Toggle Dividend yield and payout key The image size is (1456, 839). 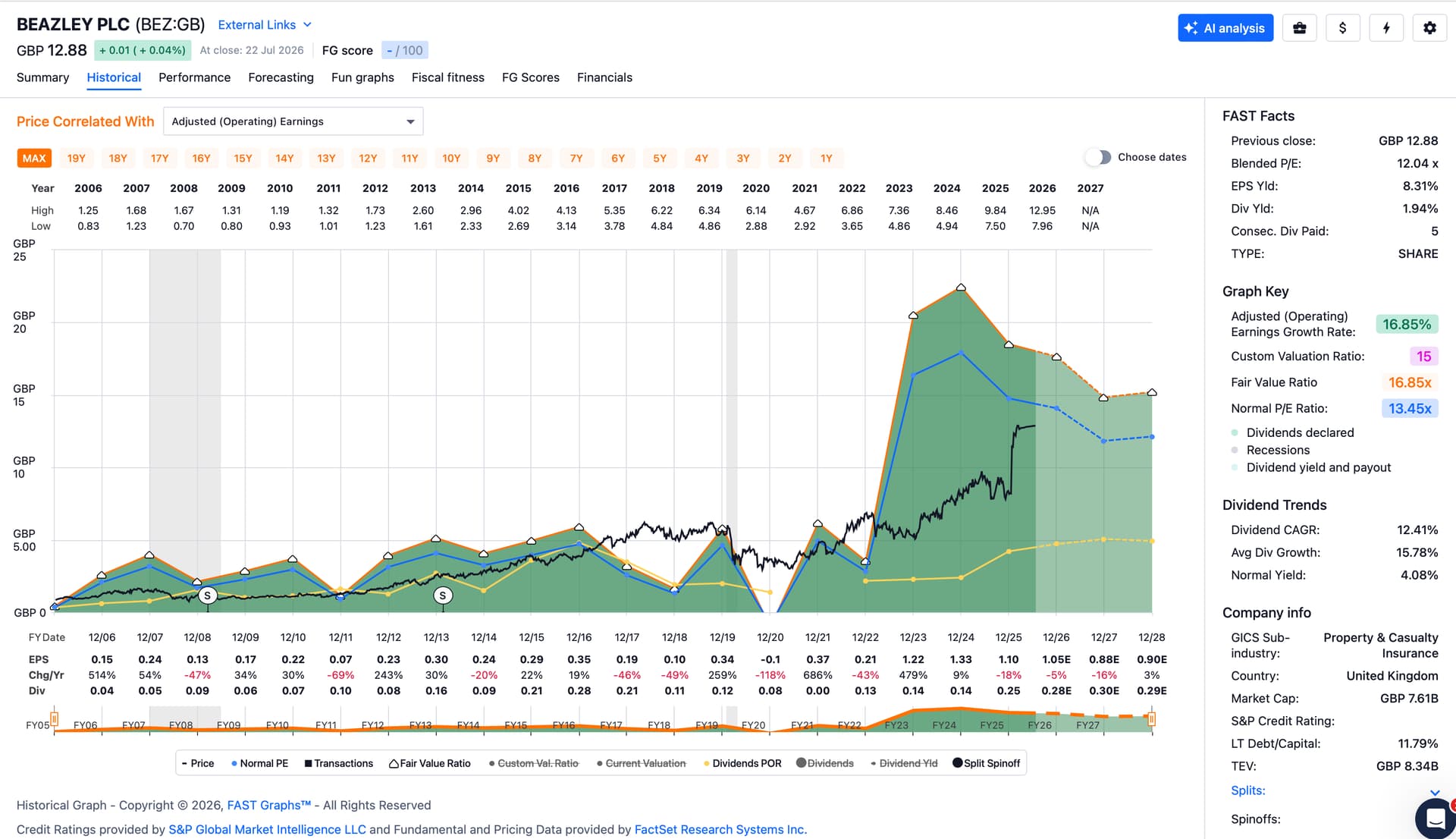pos(1311,467)
